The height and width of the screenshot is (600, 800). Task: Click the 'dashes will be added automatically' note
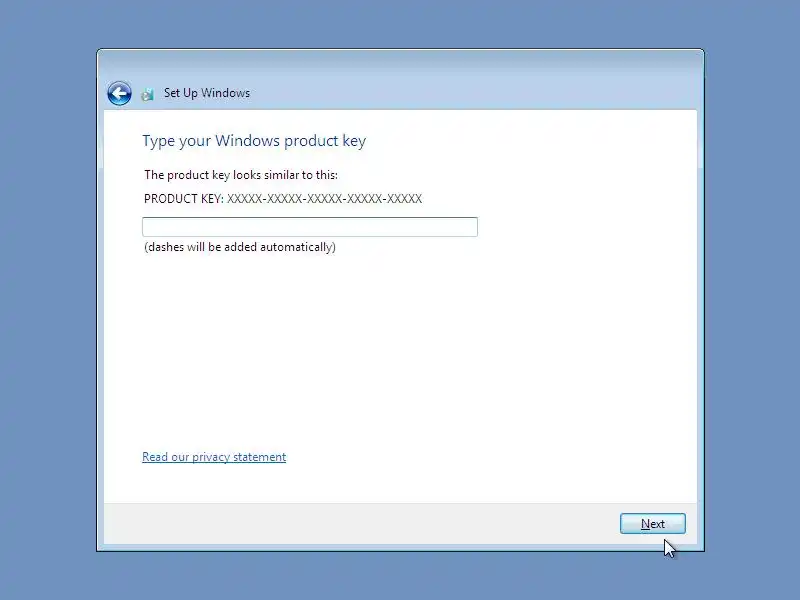click(240, 247)
